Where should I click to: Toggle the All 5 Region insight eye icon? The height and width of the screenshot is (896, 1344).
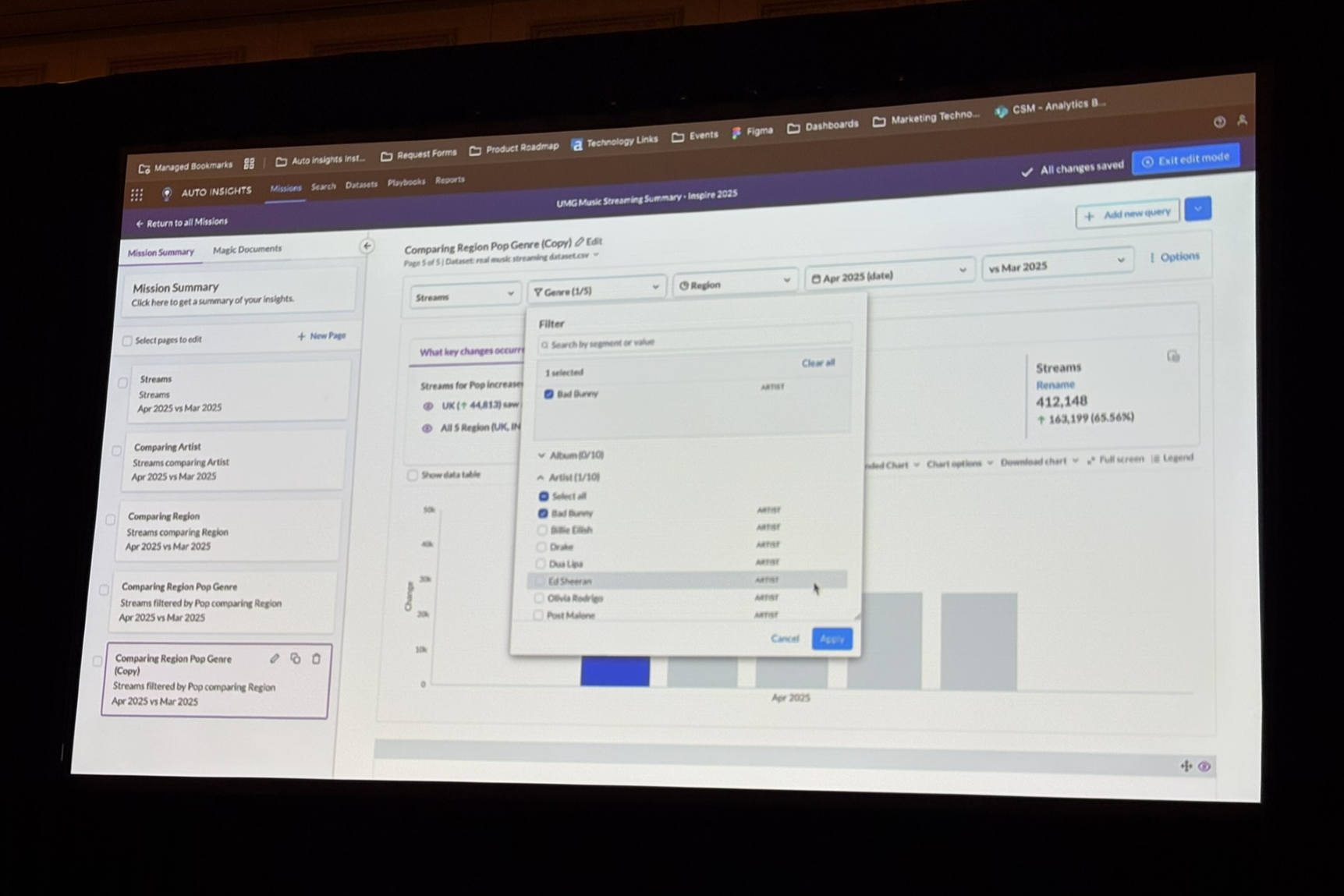click(427, 429)
